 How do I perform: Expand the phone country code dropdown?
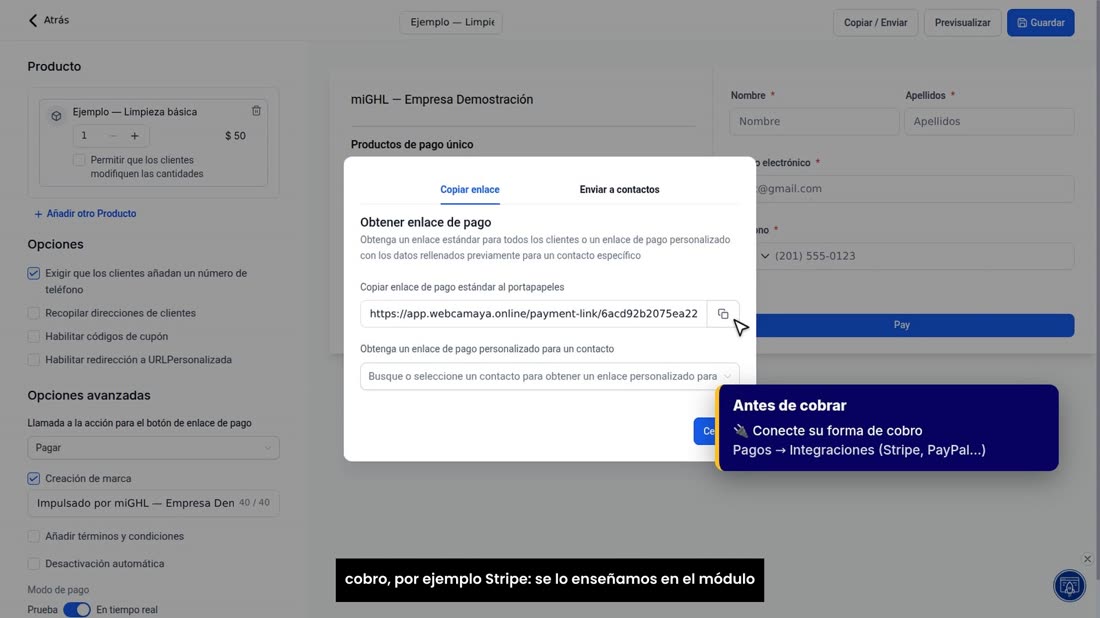[x=765, y=256]
